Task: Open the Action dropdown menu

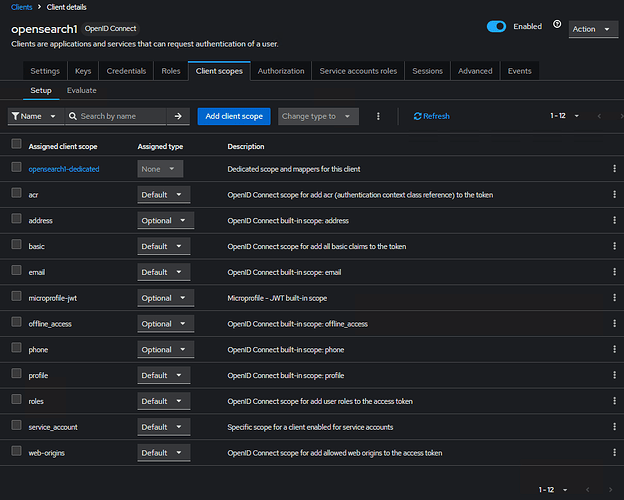Action: pyautogui.click(x=593, y=29)
